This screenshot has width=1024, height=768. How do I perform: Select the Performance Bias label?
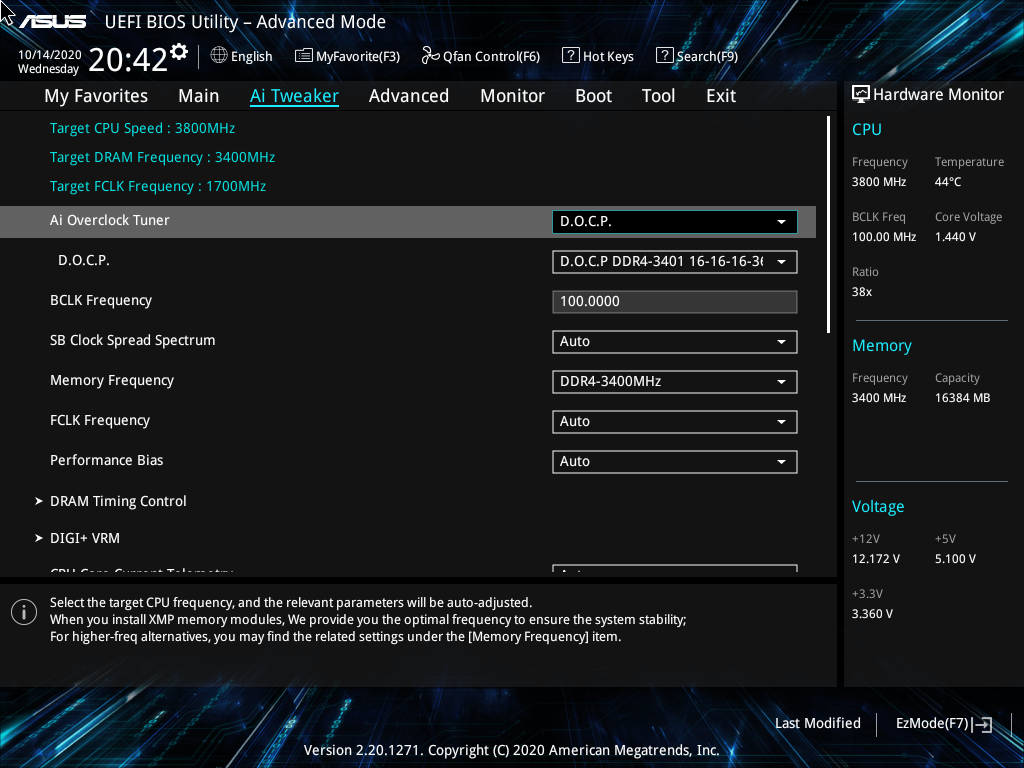tap(106, 460)
